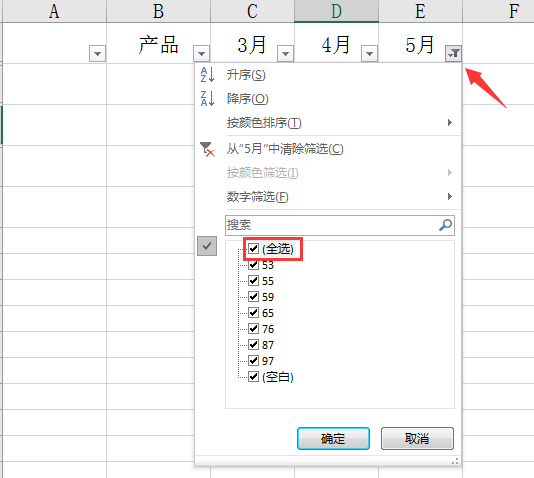Click the 确定 button
Screen dimensions: 534x478
pos(333,439)
